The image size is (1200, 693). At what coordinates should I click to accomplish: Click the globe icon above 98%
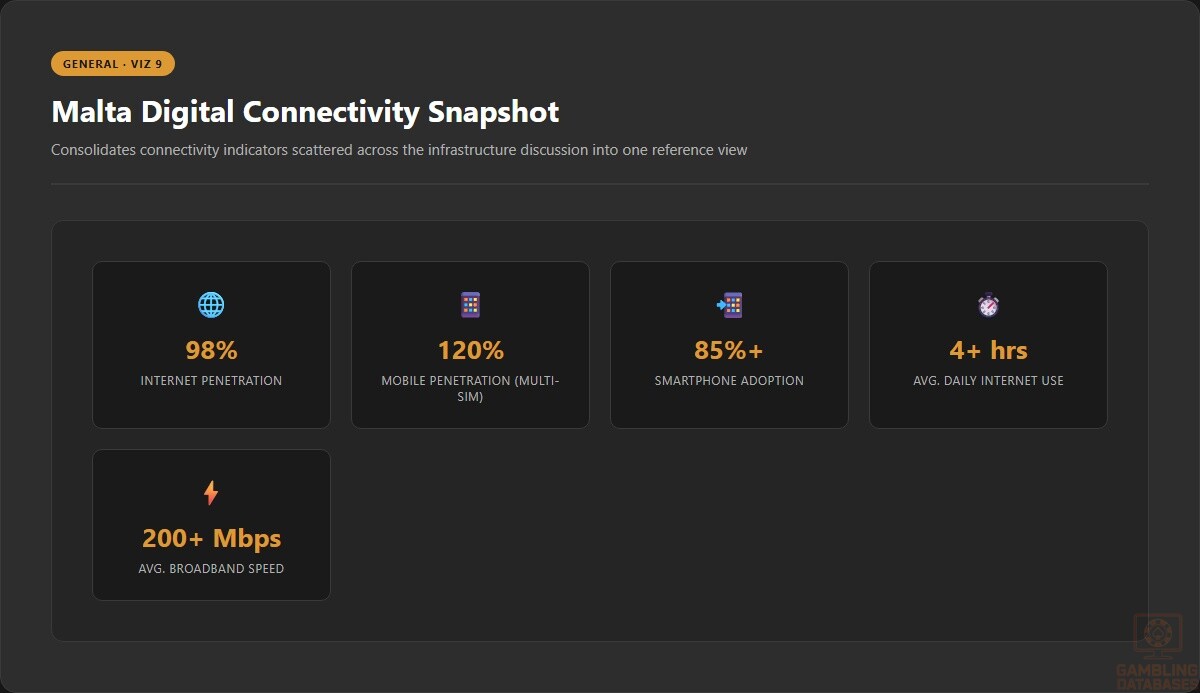(x=211, y=305)
